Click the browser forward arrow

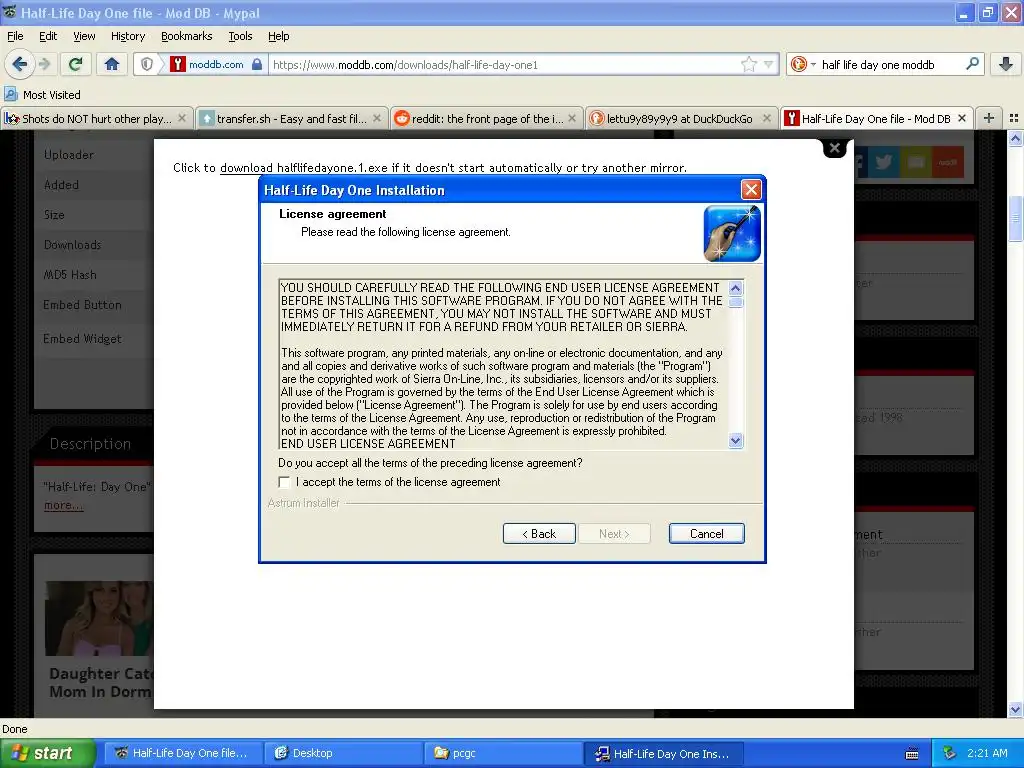point(44,64)
